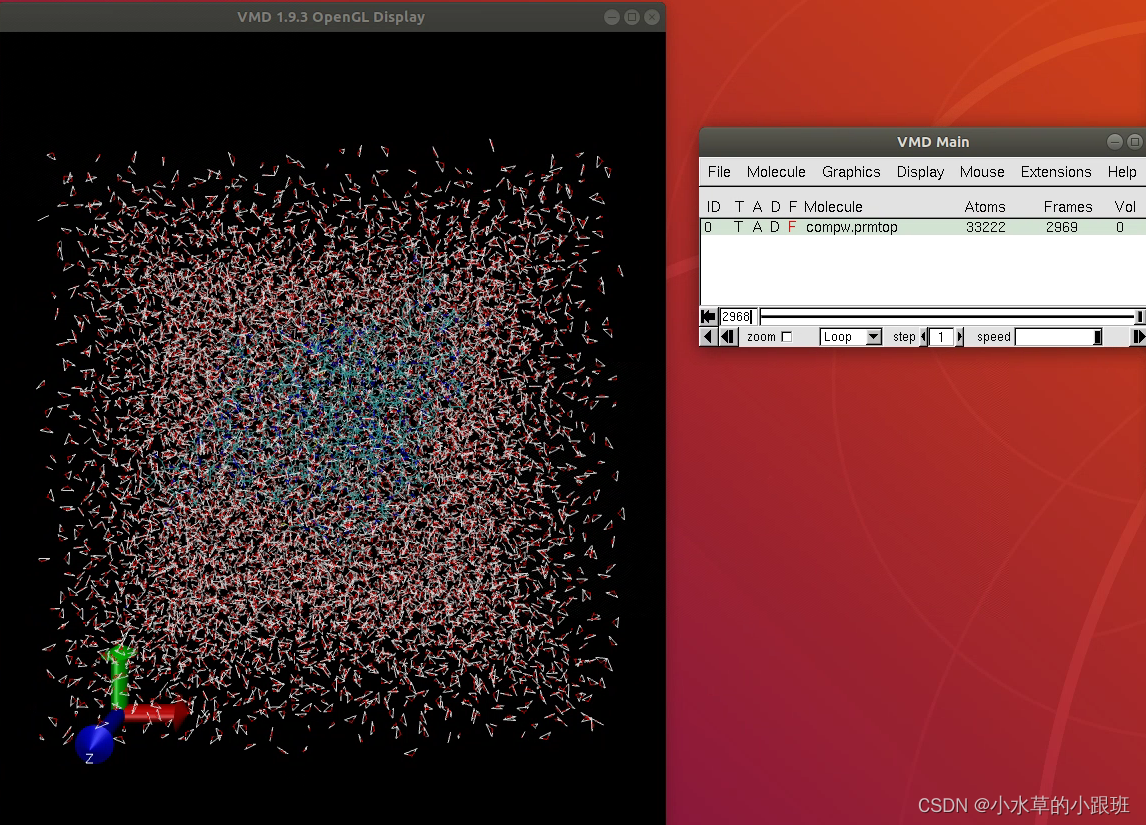
Task: Click the frame number field showing 2968
Action: pos(737,316)
